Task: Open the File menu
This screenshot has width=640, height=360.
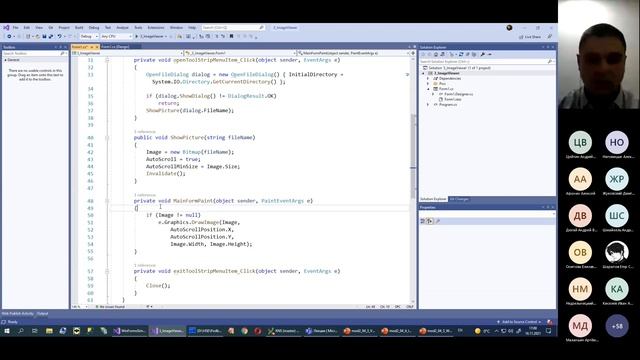Action: 16,27
